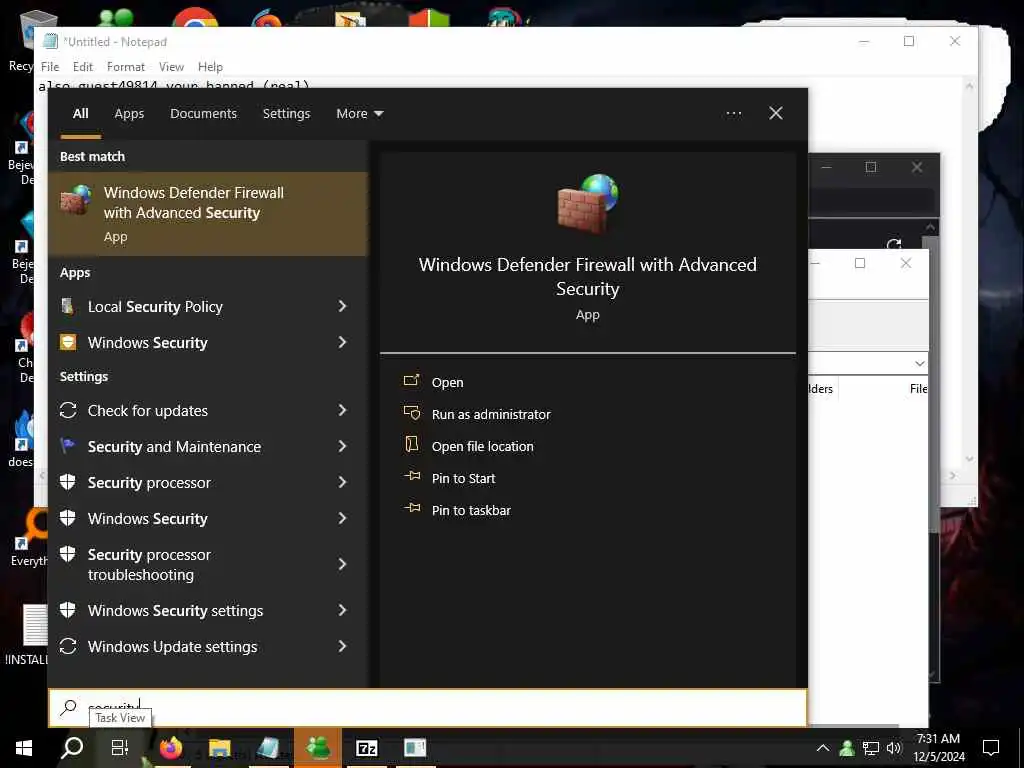Image resolution: width=1024 pixels, height=768 pixels.
Task: Open the action center notifications icon
Action: 991,748
